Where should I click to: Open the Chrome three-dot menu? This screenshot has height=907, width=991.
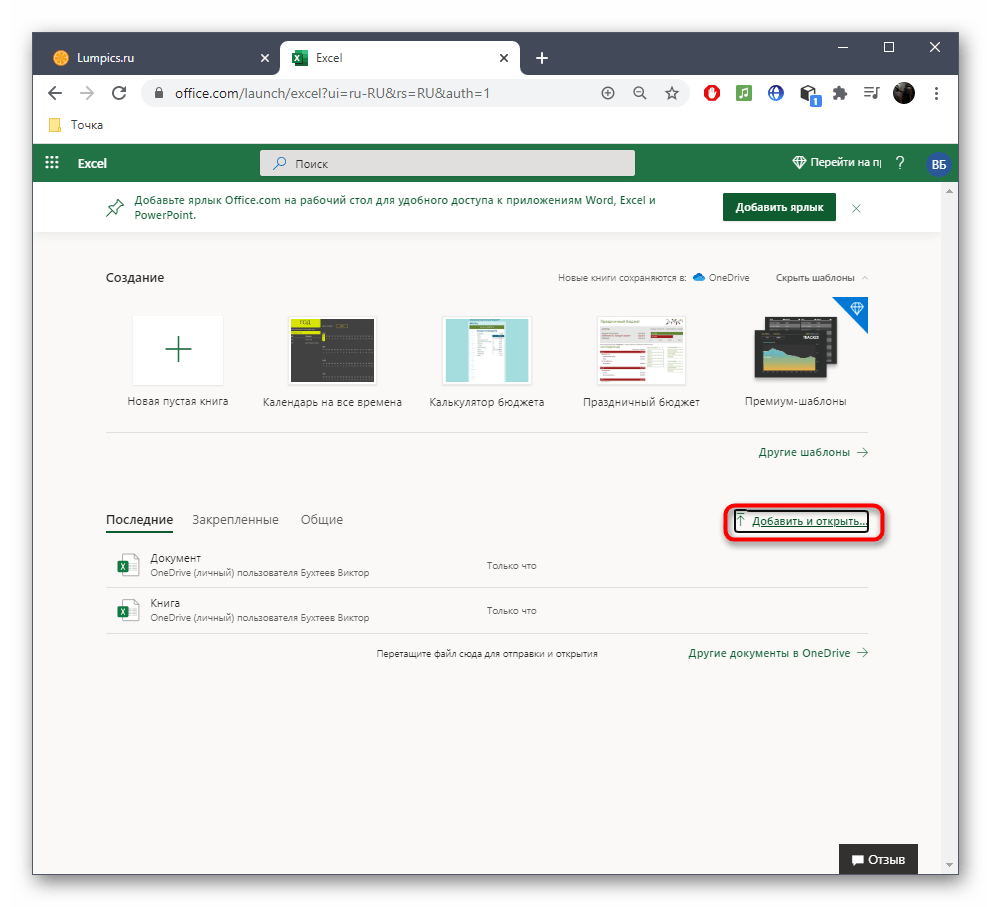pos(936,94)
